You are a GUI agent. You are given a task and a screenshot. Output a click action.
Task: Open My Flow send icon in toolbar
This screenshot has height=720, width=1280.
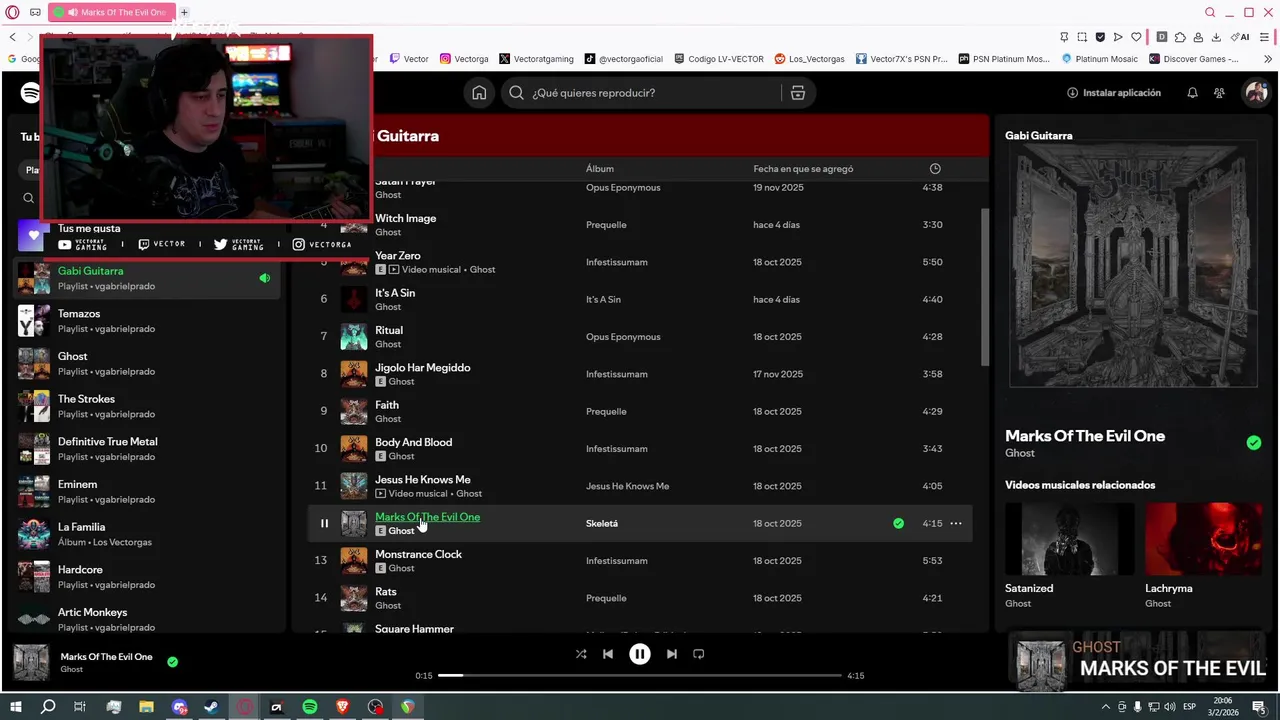(1118, 37)
